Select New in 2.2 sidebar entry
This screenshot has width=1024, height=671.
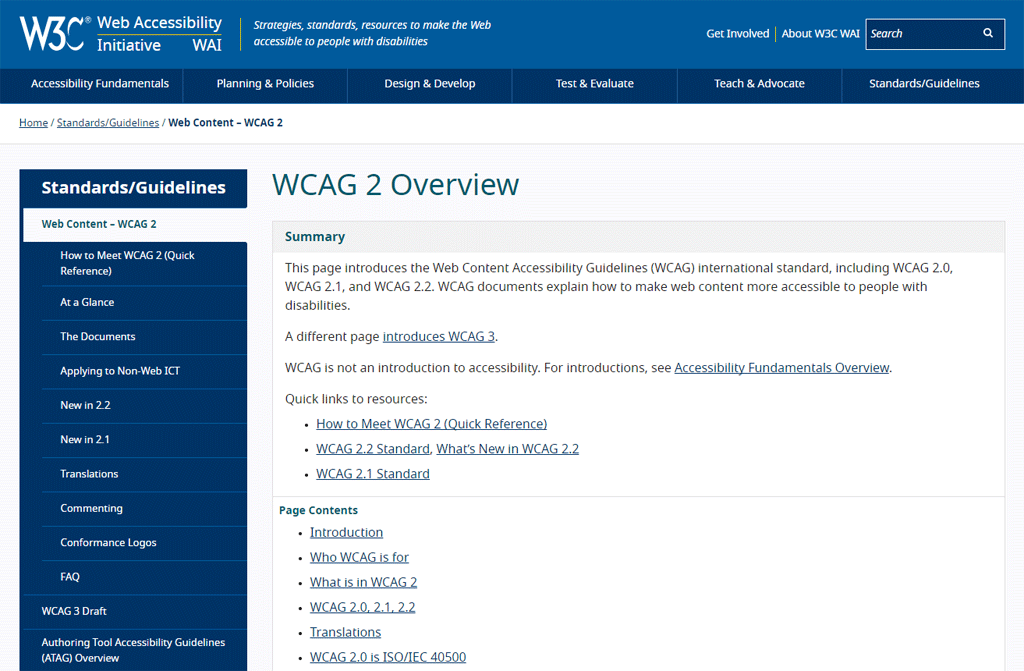(x=85, y=405)
